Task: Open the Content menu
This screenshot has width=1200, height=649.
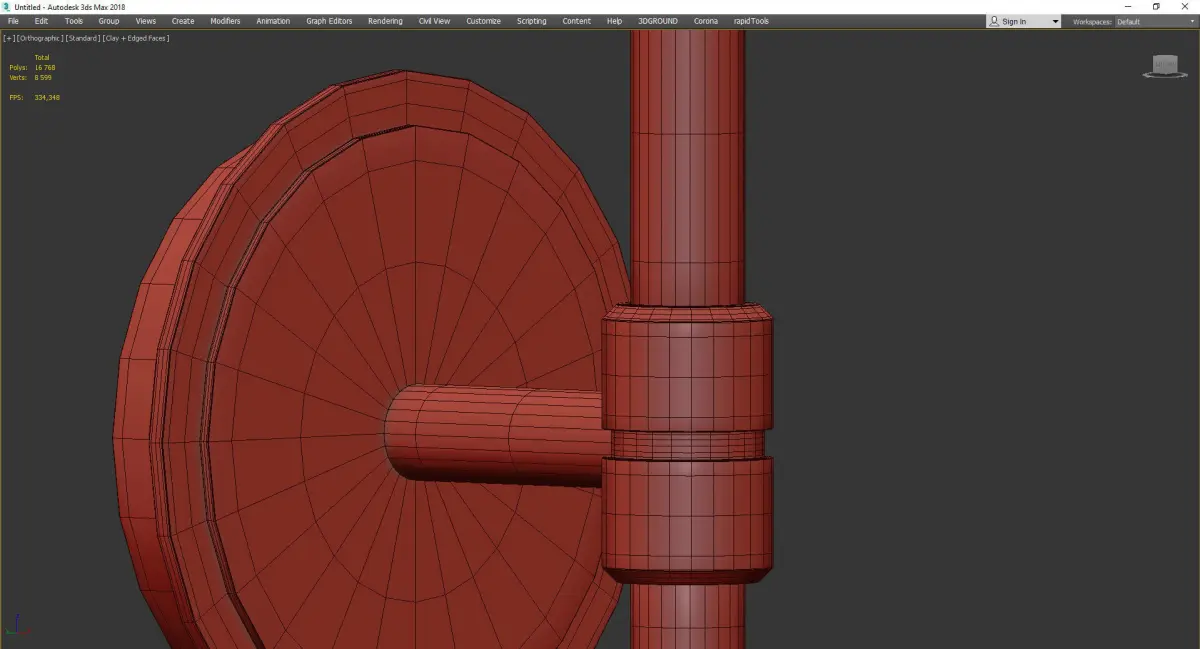Action: coord(576,21)
